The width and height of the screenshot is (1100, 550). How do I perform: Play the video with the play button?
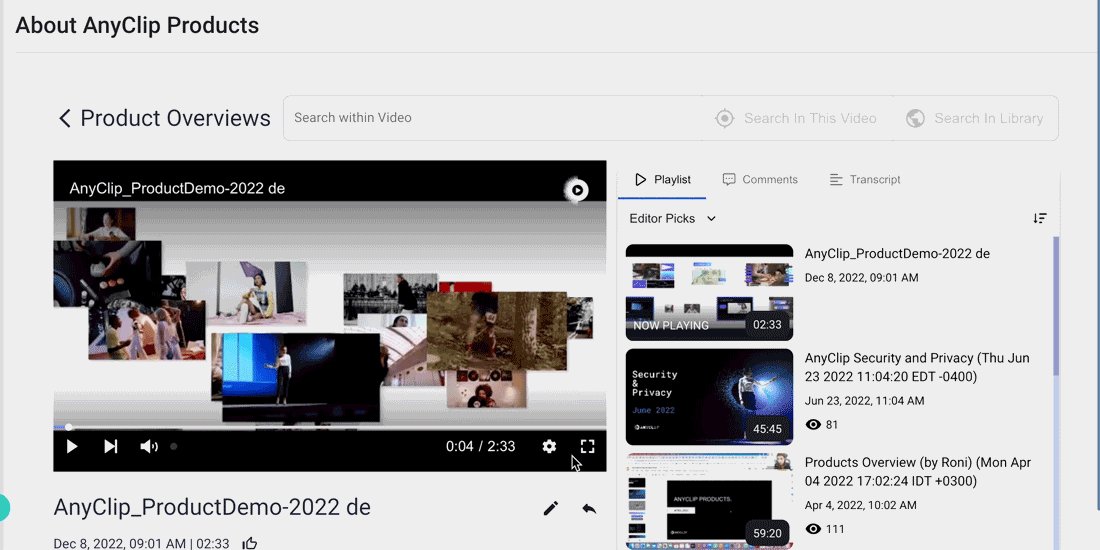pyautogui.click(x=72, y=446)
